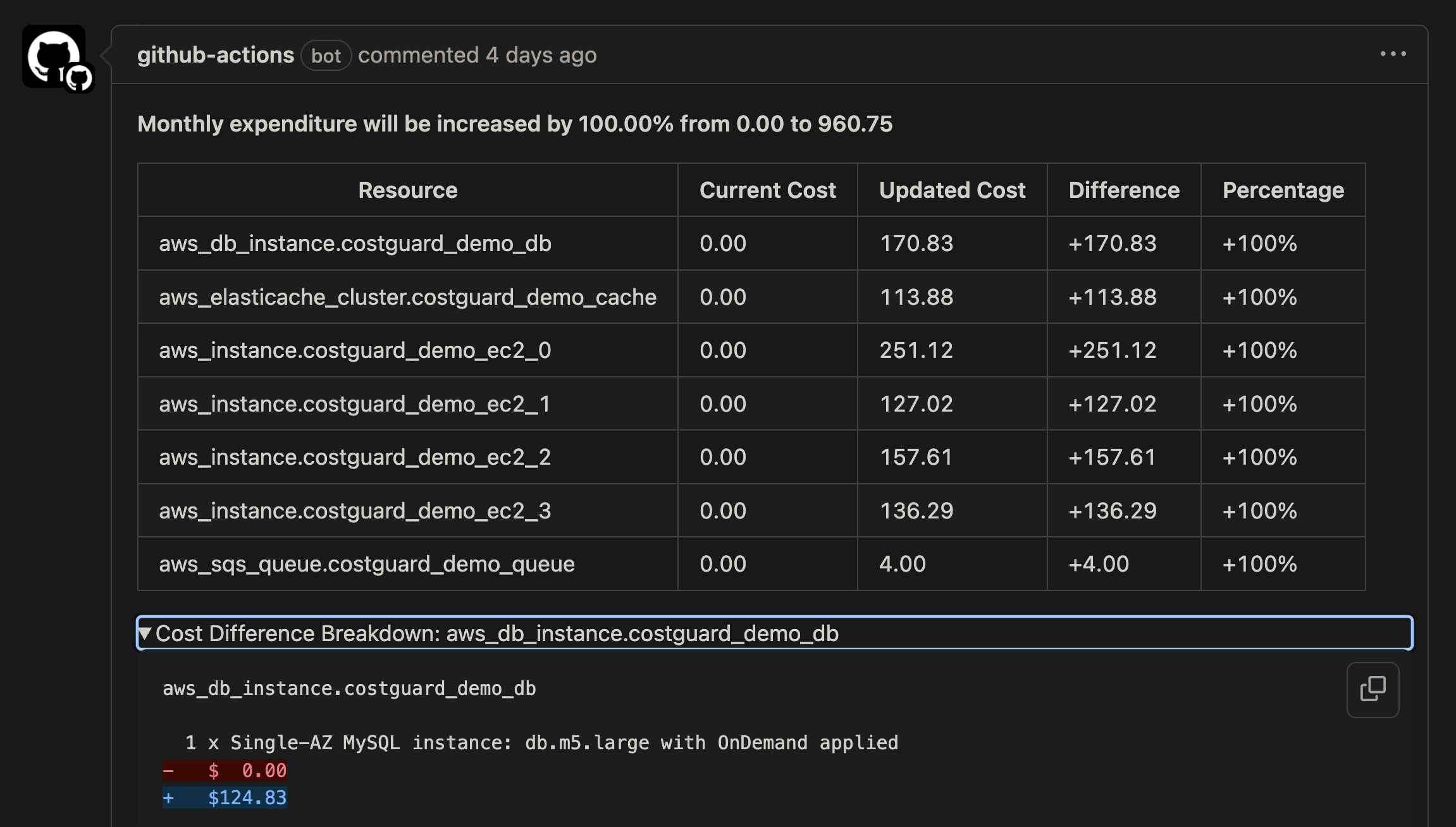Click the small GitHub badge on avatar

[79, 78]
